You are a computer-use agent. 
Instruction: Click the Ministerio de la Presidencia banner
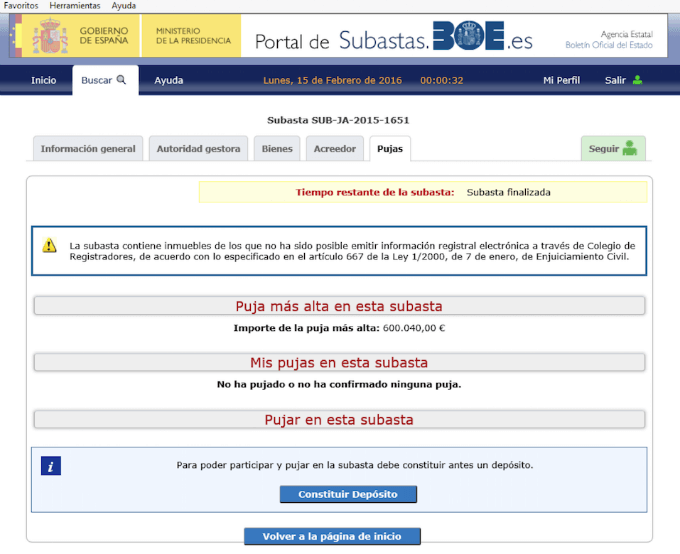[x=191, y=36]
